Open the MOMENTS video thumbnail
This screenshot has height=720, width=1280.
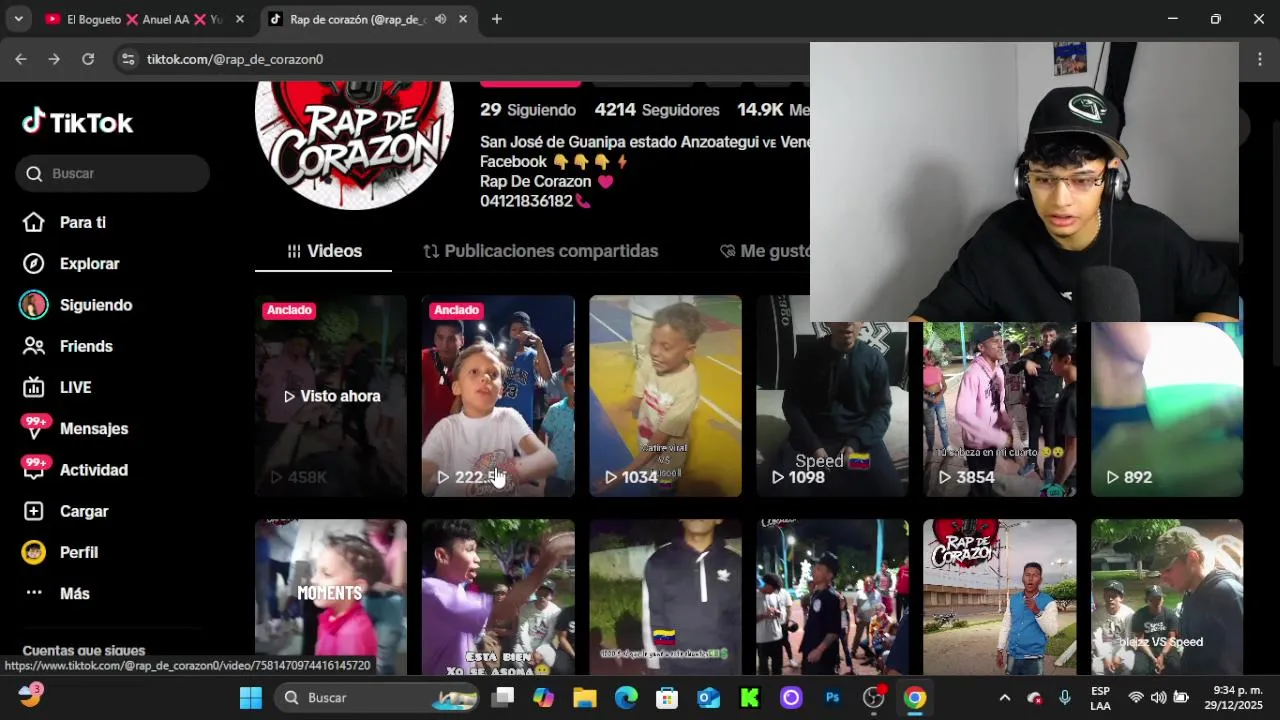331,597
